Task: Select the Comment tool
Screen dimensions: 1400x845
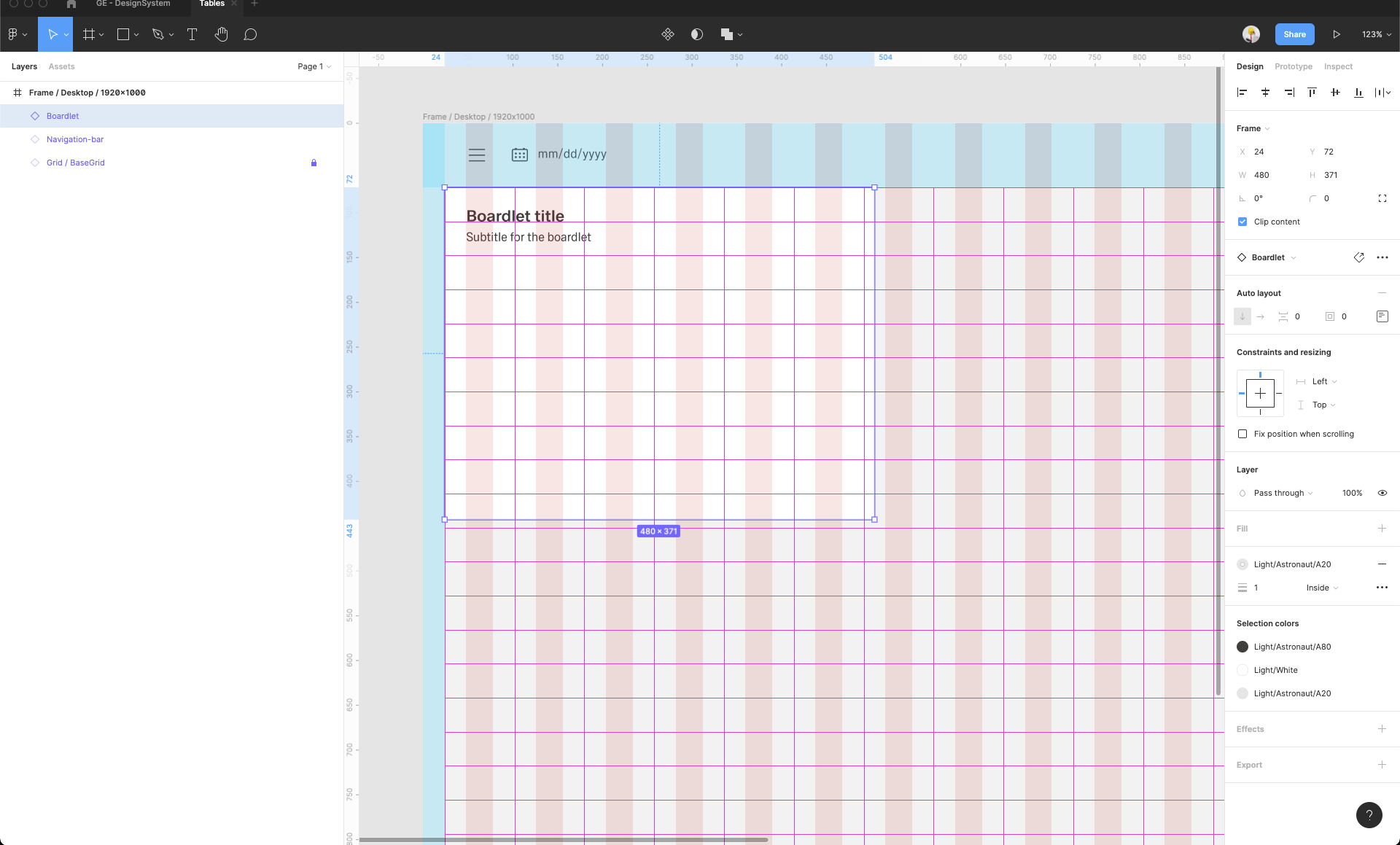Action: tap(250, 34)
